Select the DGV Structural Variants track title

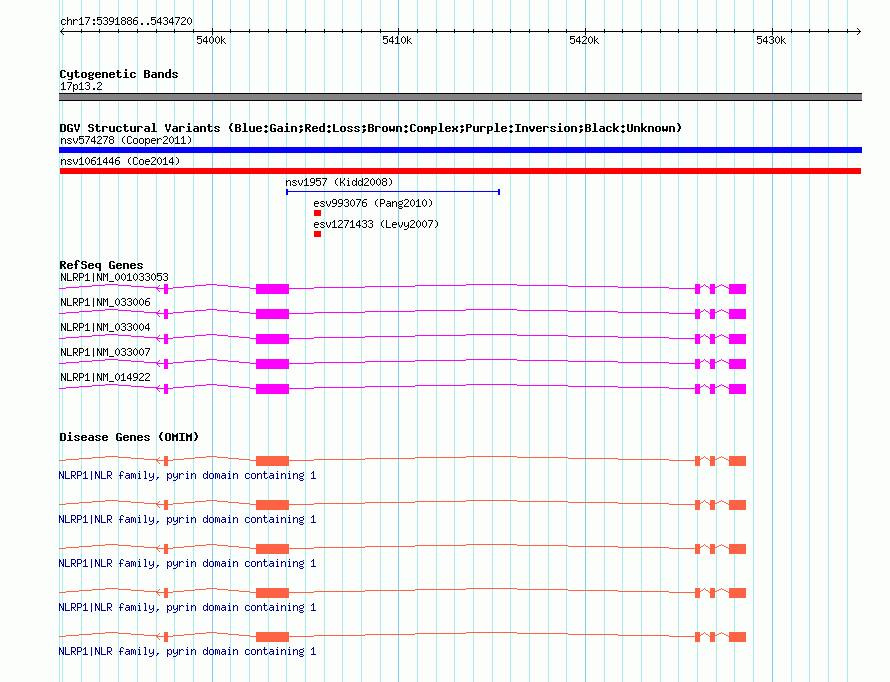[x=370, y=128]
